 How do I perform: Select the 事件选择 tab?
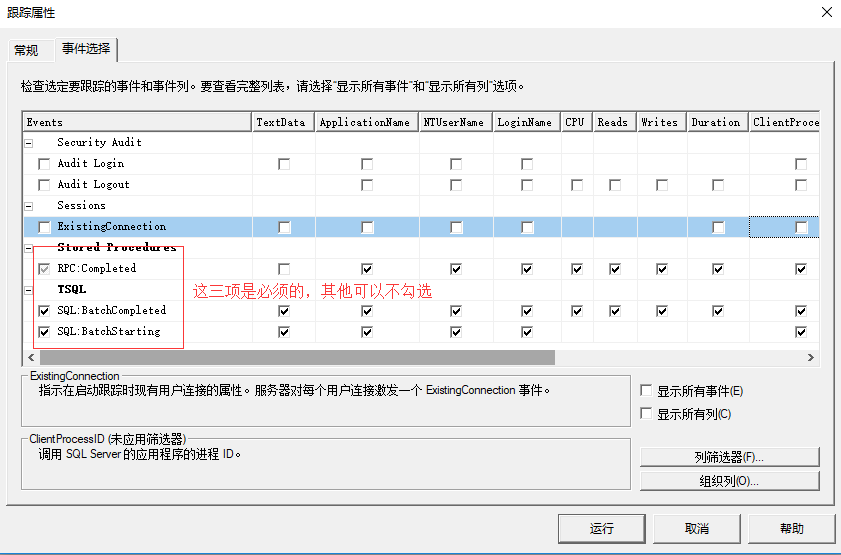86,49
